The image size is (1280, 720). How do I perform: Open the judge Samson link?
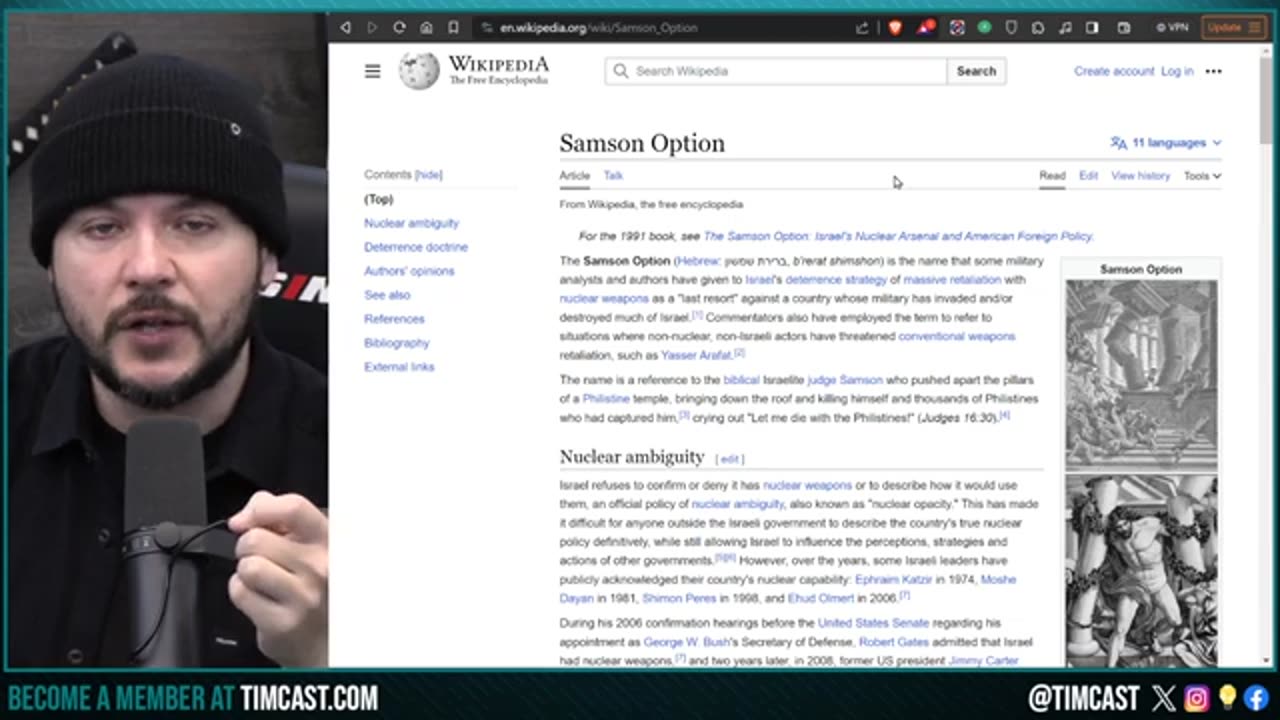(844, 380)
